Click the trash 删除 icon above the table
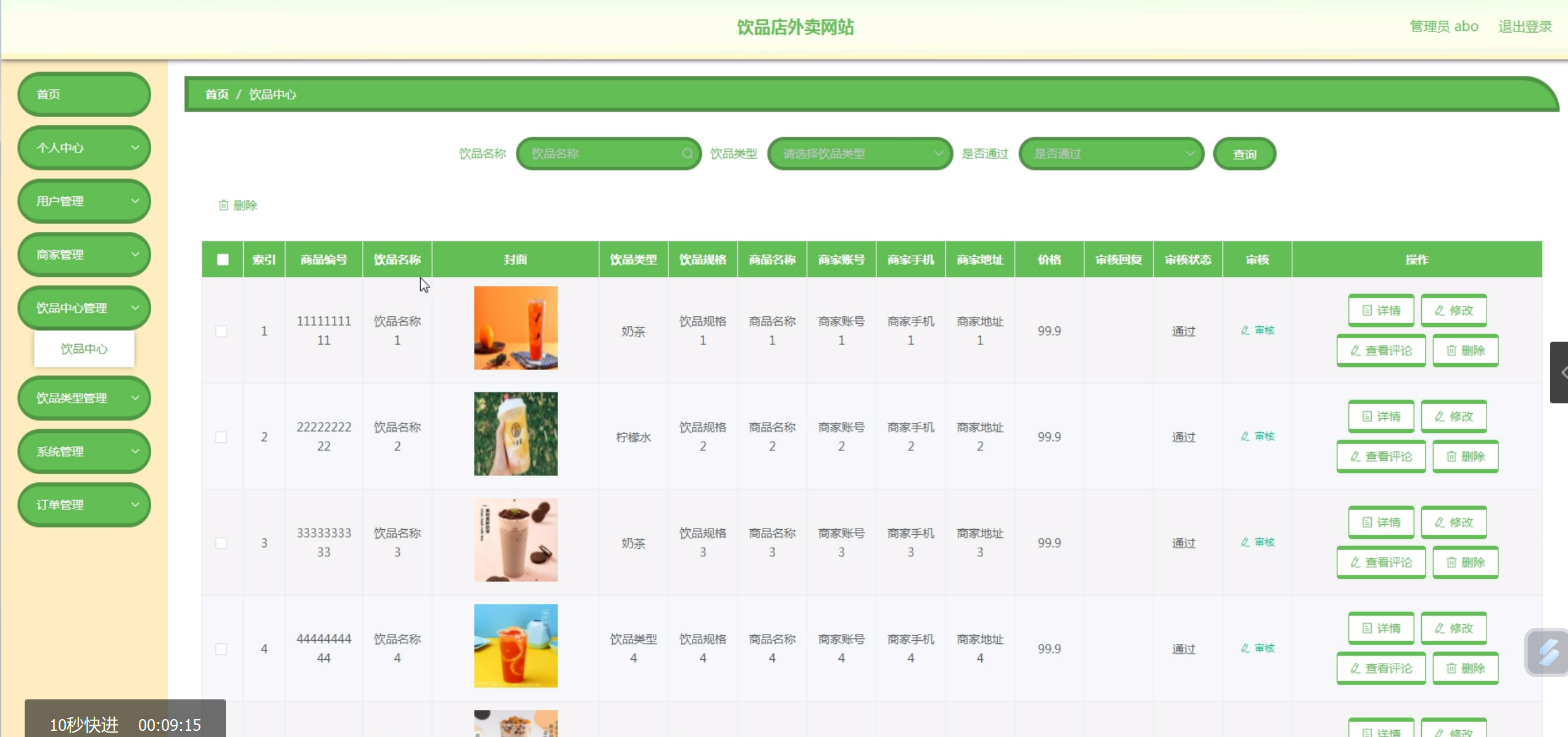The height and width of the screenshot is (737, 1568). pos(224,205)
